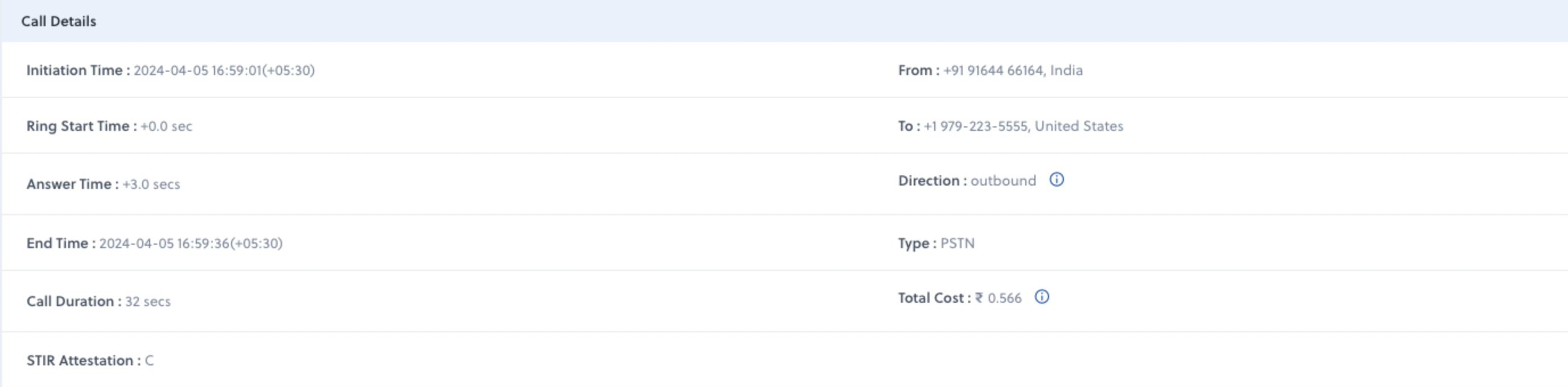Select the Type value PSTN
The width and height of the screenshot is (1568, 387).
click(x=958, y=244)
